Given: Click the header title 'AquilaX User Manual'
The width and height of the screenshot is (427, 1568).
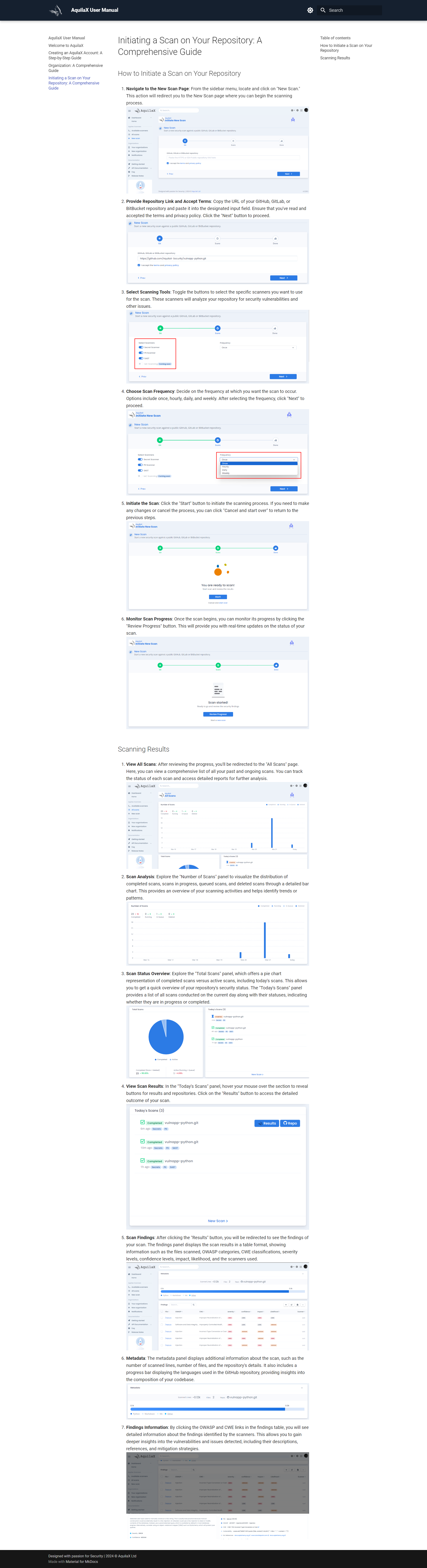Looking at the screenshot, I should coord(95,10).
